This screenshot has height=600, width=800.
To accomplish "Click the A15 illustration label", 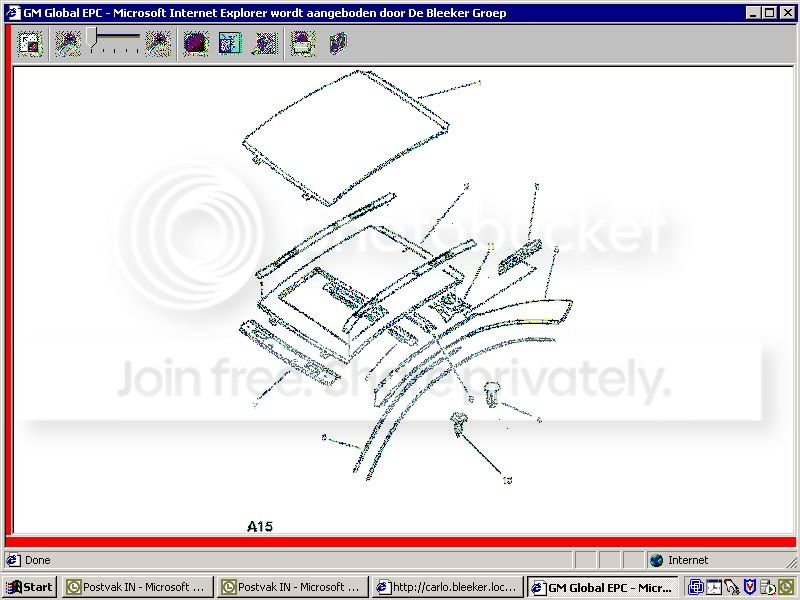I will (260, 527).
